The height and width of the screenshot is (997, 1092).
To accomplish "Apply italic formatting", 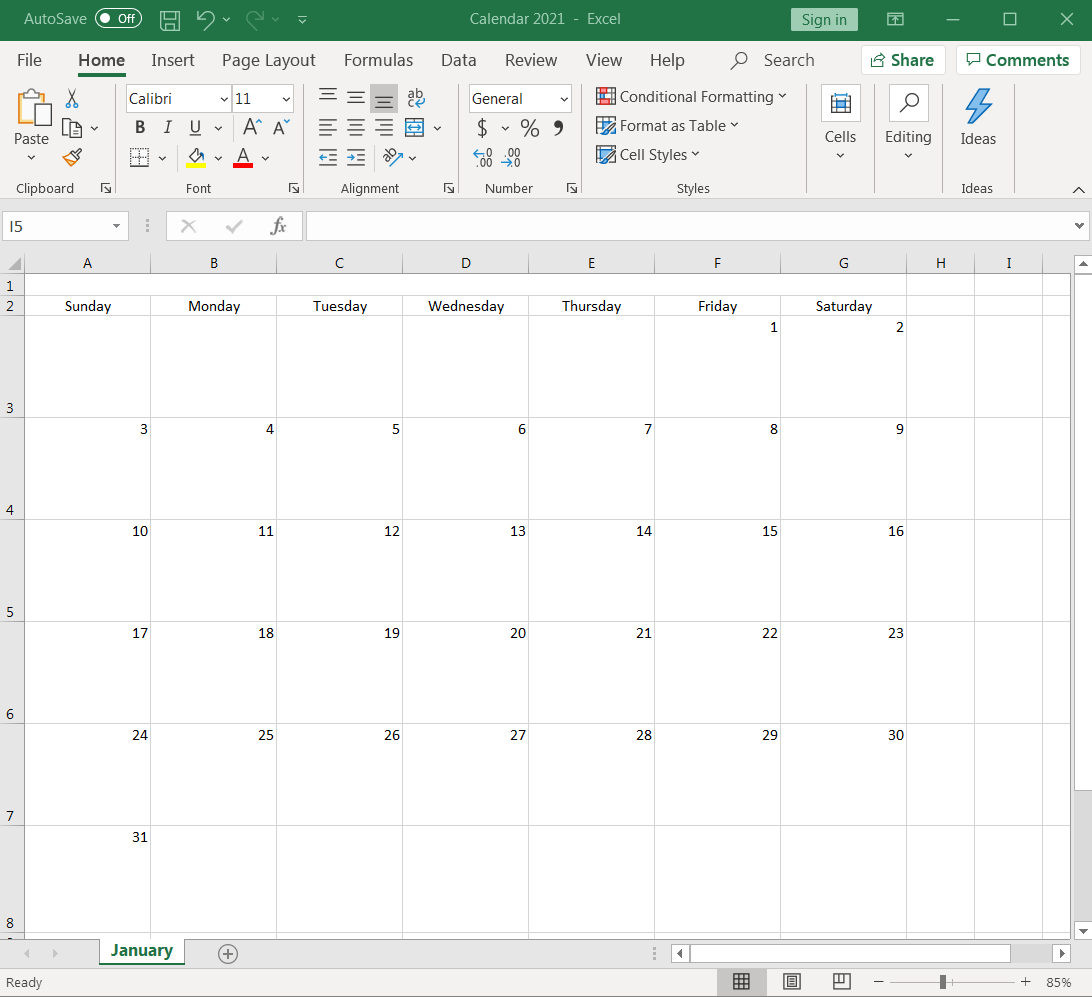I will click(167, 128).
